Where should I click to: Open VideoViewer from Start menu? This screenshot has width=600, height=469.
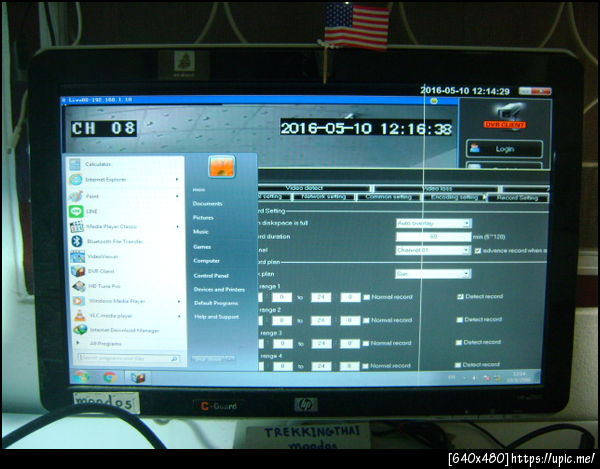(103, 256)
